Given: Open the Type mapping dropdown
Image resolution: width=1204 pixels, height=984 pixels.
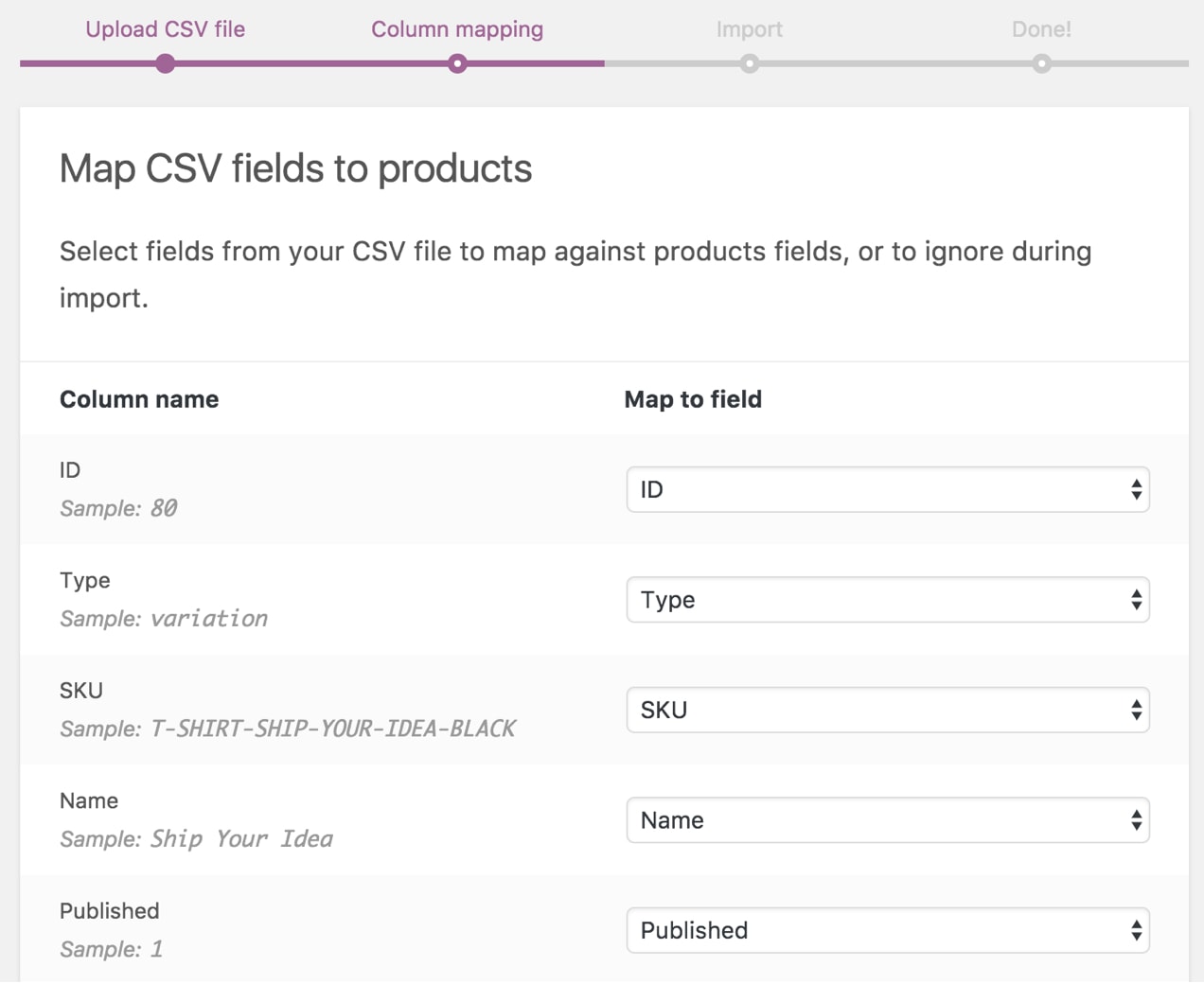Looking at the screenshot, I should coord(888,599).
